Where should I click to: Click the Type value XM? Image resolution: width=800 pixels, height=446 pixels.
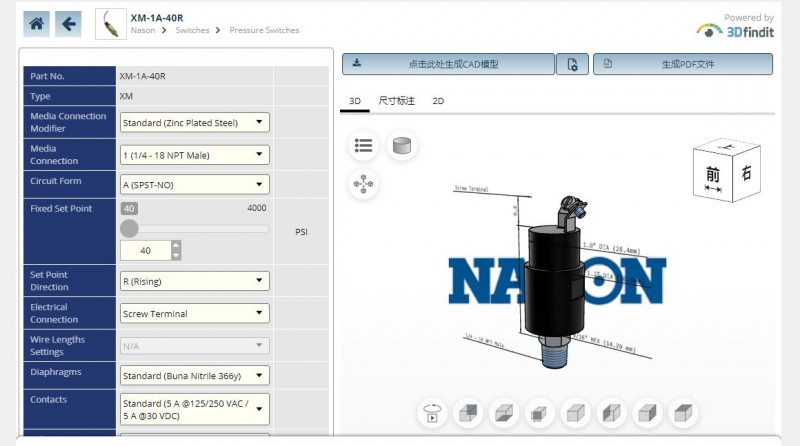click(126, 96)
